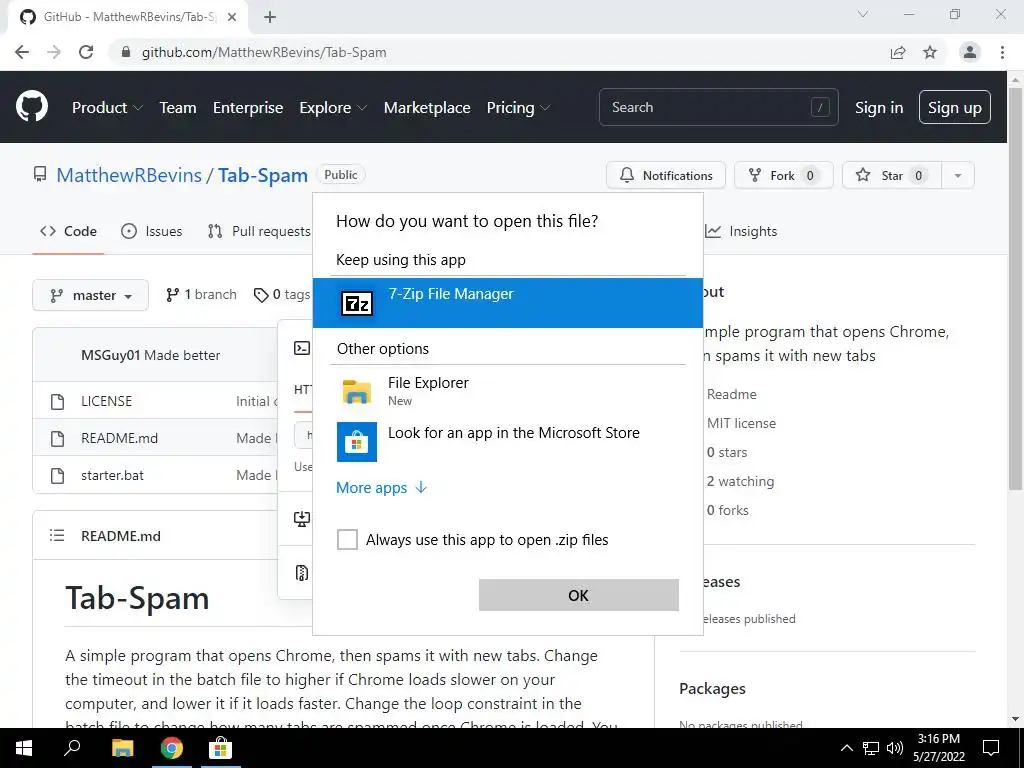
Task: Expand the Explore menu
Action: (333, 107)
